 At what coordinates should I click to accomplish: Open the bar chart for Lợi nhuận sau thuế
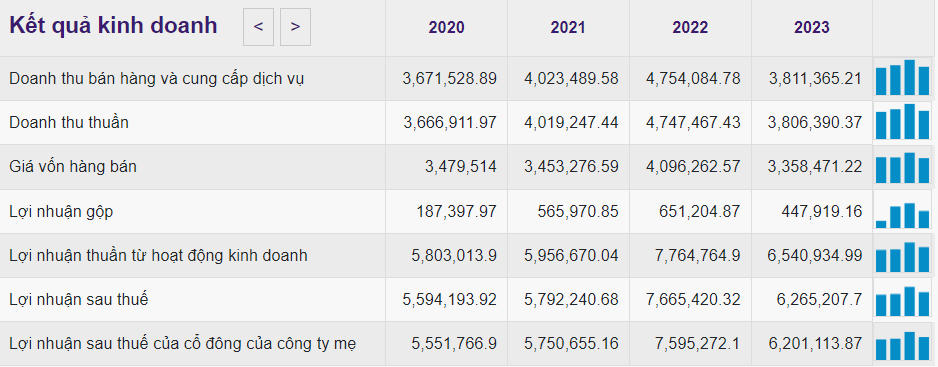903,299
